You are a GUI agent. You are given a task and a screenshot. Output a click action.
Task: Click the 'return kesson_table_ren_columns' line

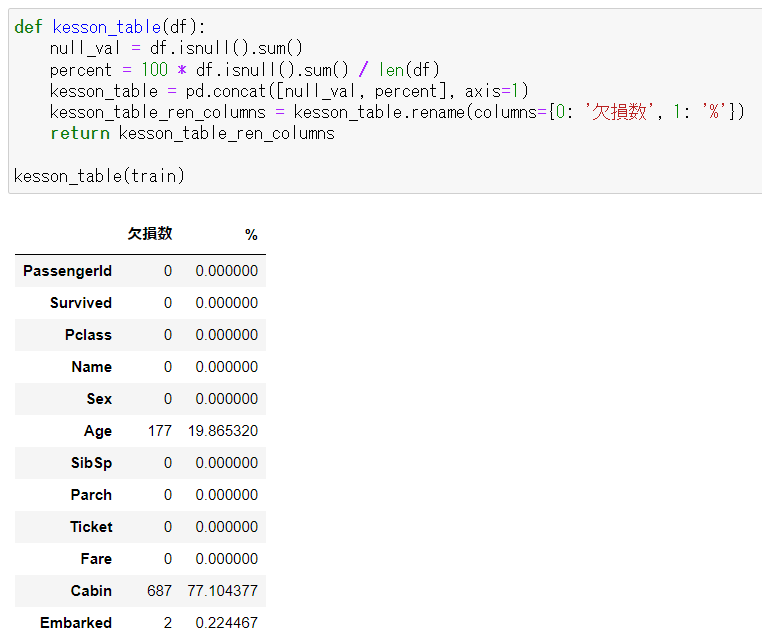192,134
